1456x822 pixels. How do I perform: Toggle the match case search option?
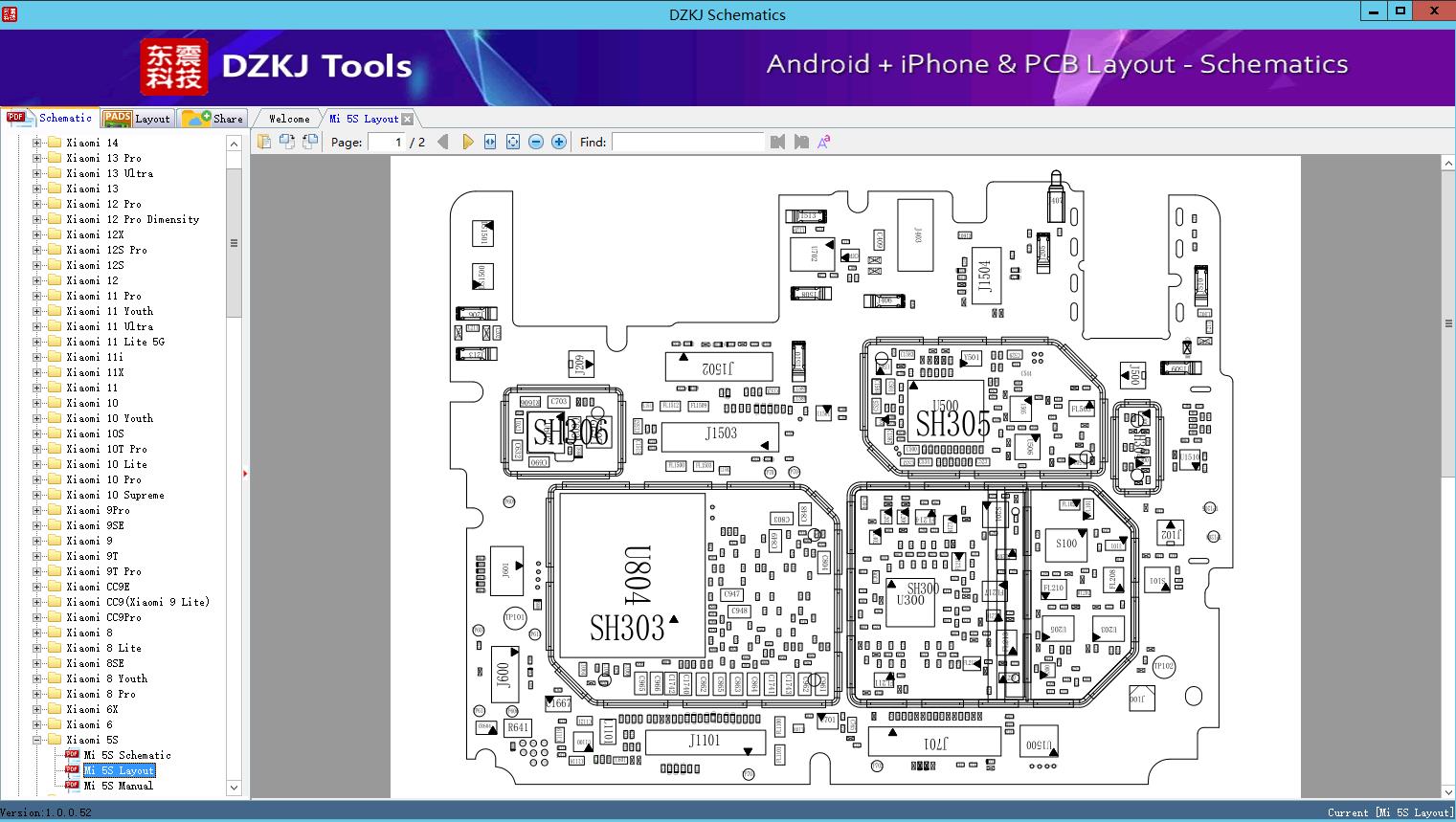point(823,142)
